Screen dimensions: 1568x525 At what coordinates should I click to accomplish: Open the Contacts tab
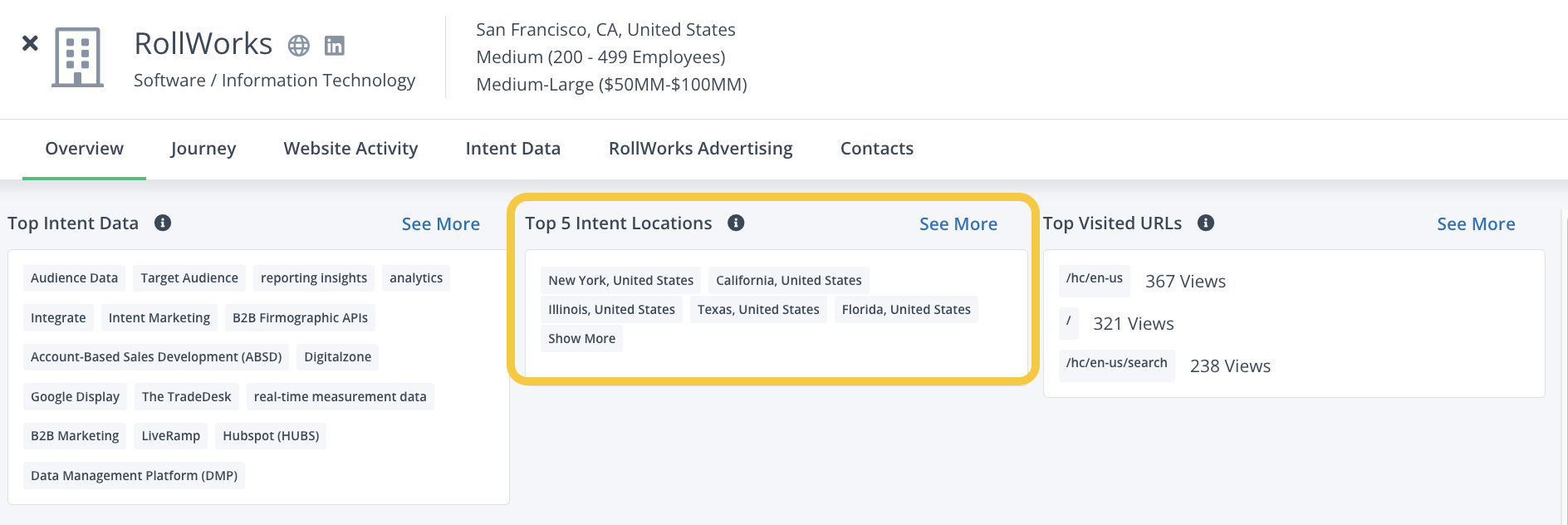[876, 149]
